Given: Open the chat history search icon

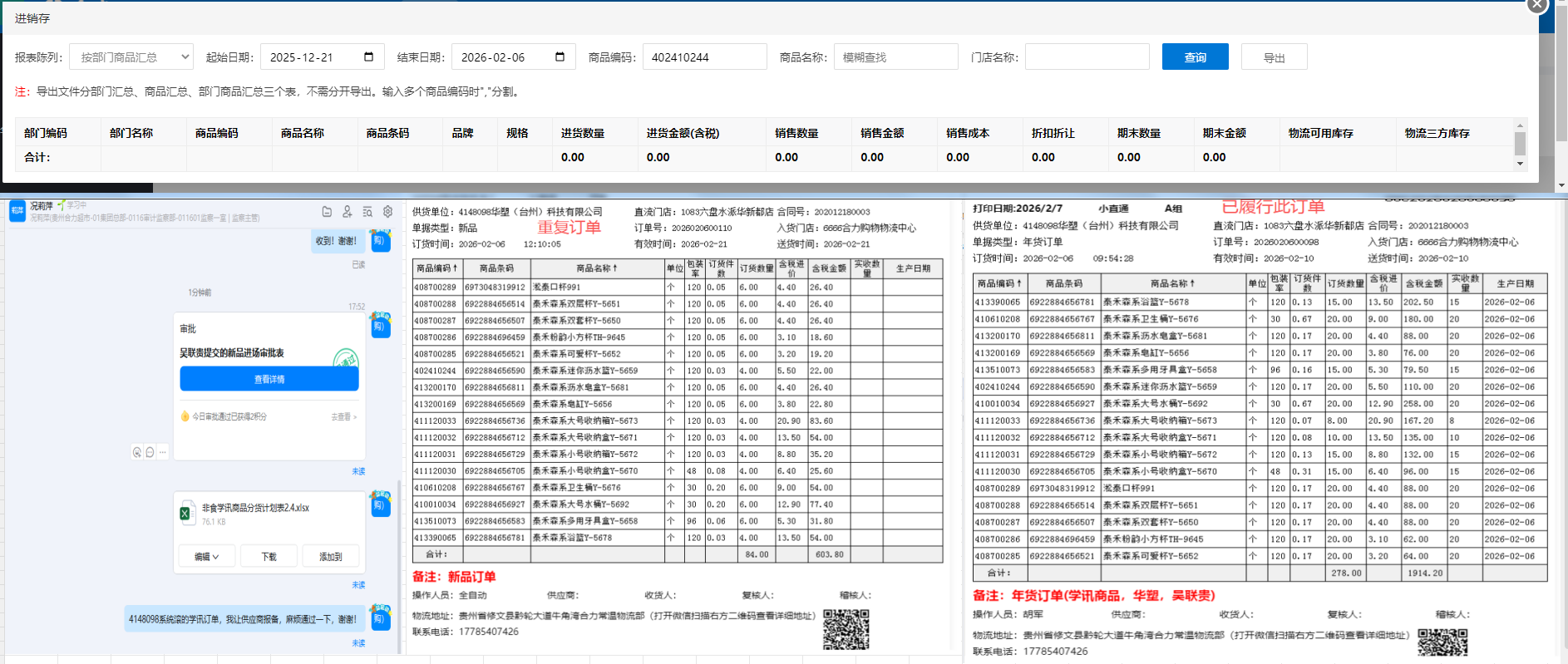Looking at the screenshot, I should point(367,212).
